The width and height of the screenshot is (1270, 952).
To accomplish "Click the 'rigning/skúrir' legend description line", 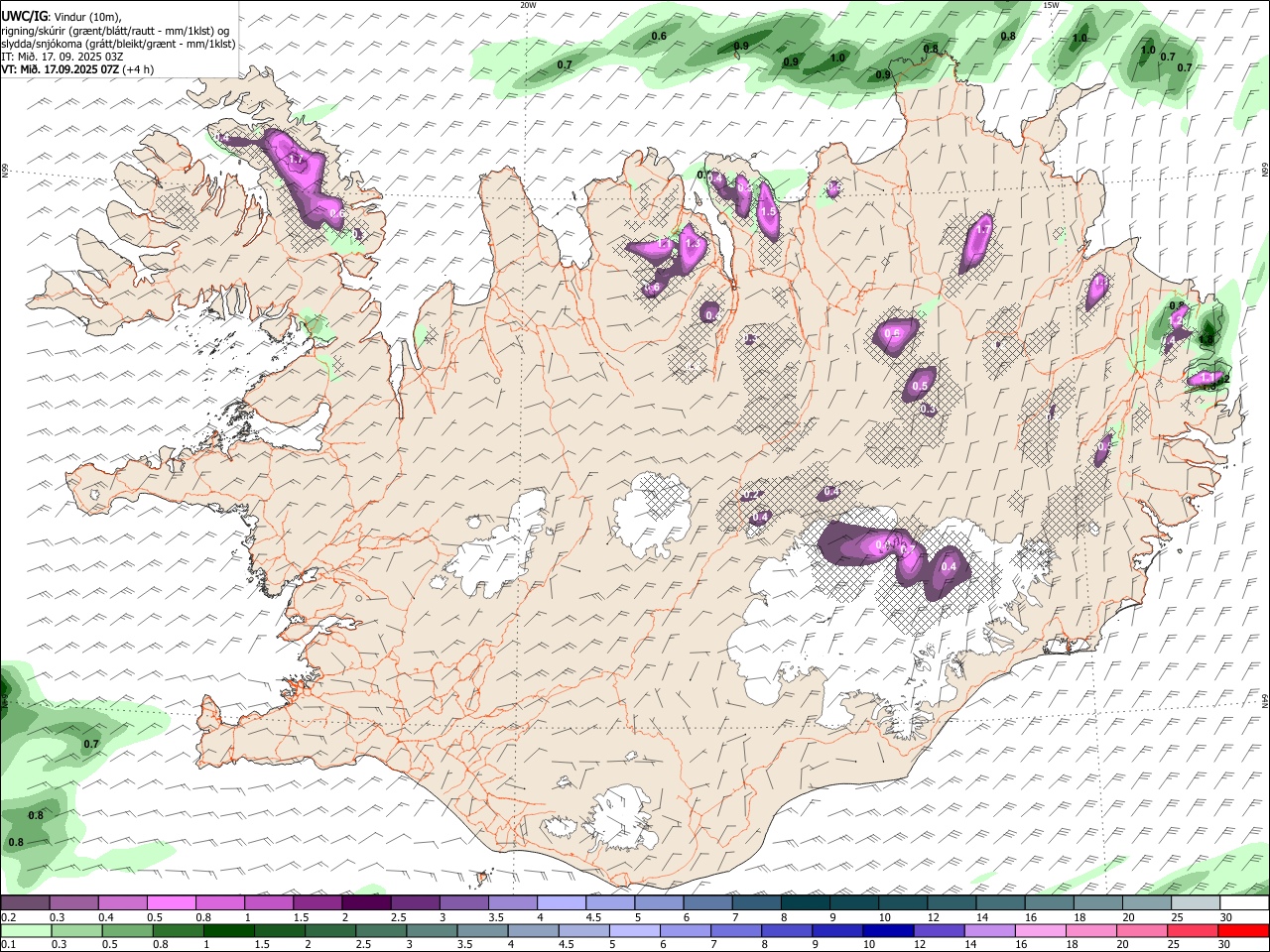I will coord(117,30).
